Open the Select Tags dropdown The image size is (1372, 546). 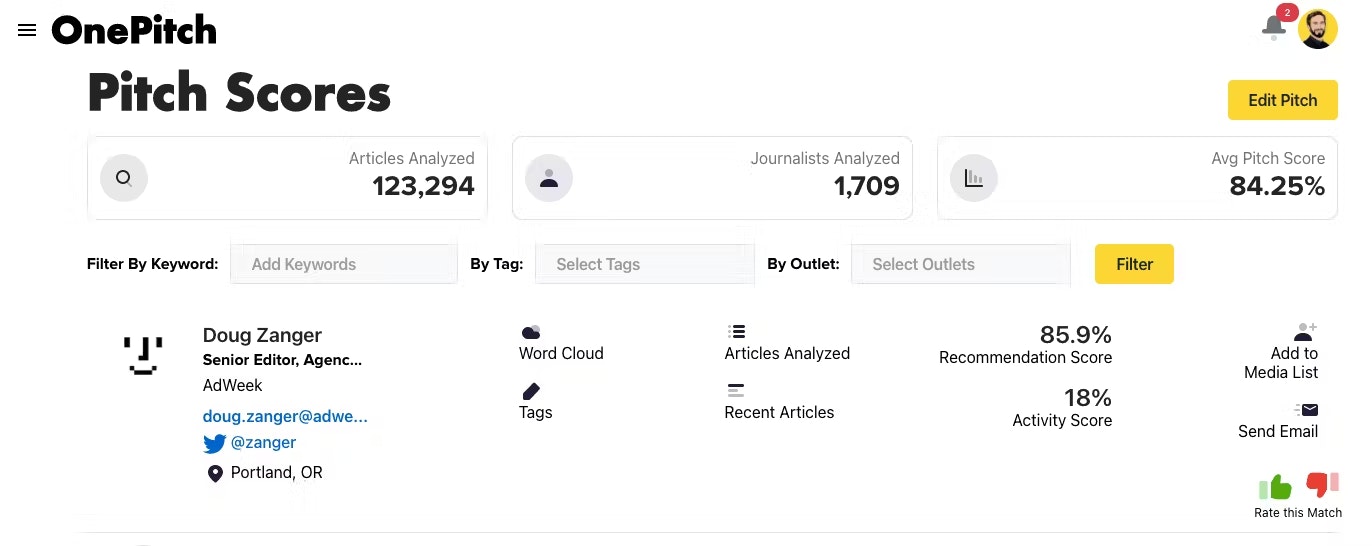pos(645,264)
